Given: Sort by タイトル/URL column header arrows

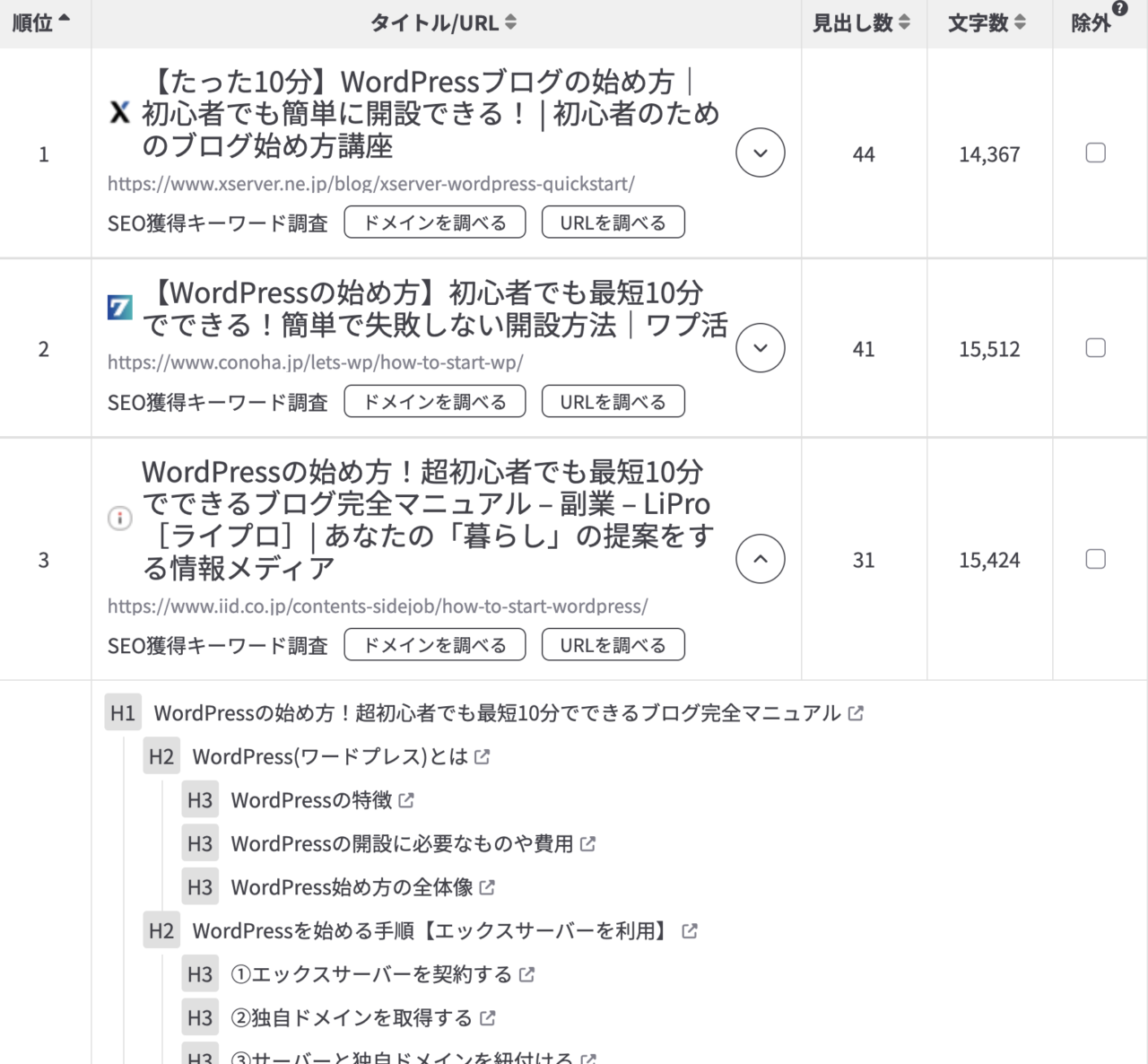Looking at the screenshot, I should pyautogui.click(x=510, y=22).
